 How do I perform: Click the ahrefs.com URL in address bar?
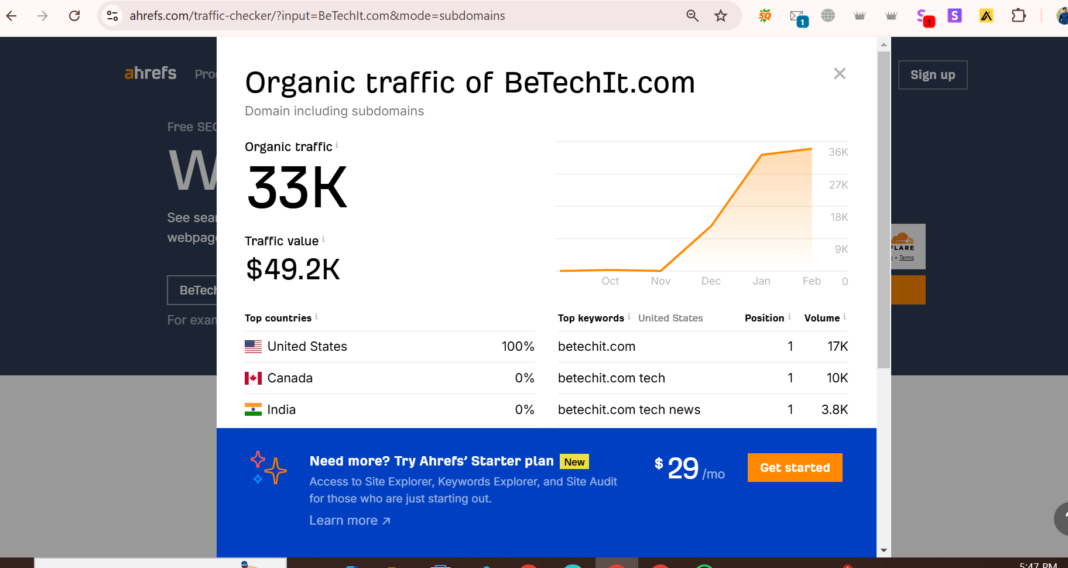click(317, 16)
